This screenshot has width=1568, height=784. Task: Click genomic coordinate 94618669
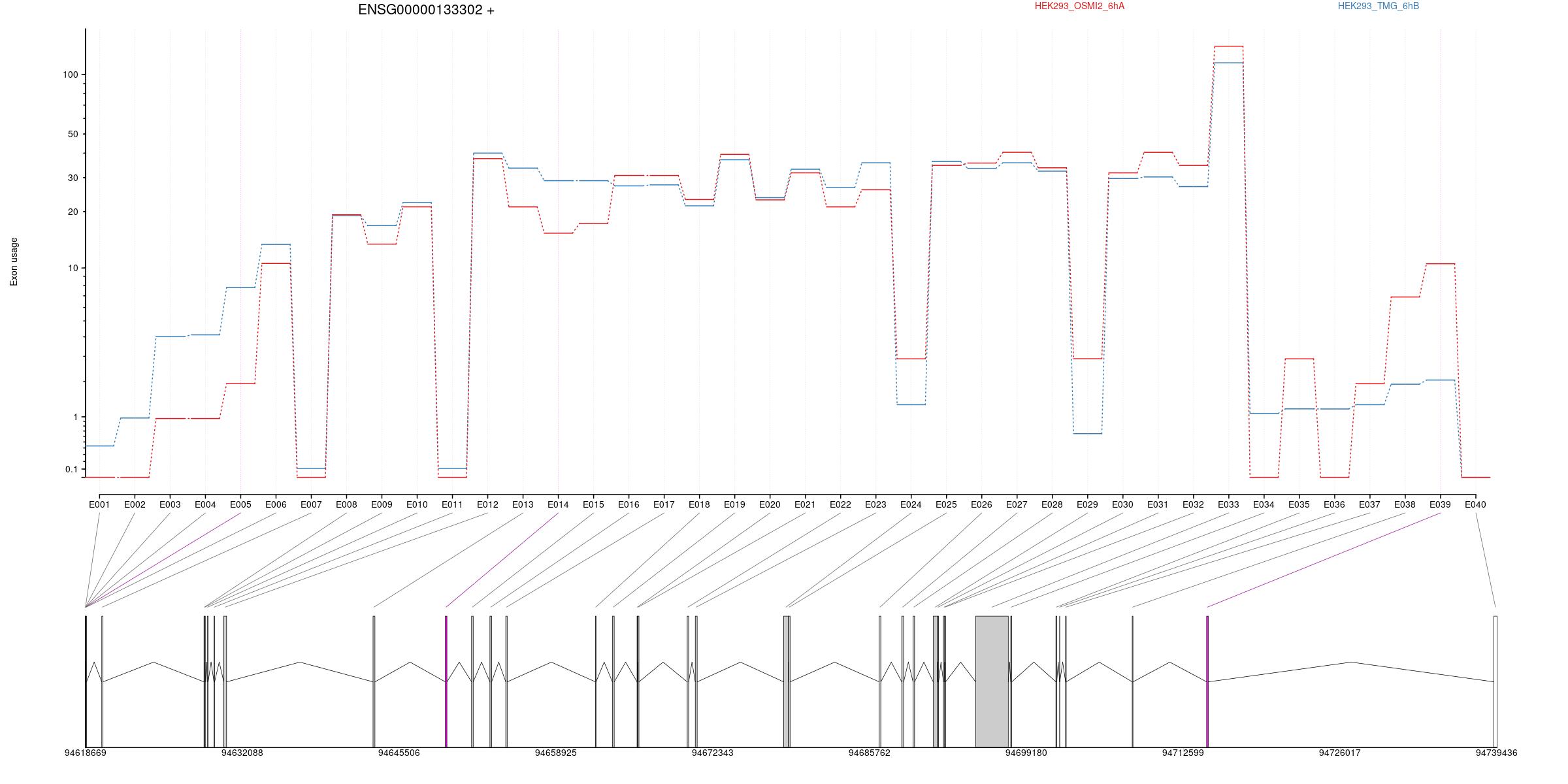tap(85, 753)
